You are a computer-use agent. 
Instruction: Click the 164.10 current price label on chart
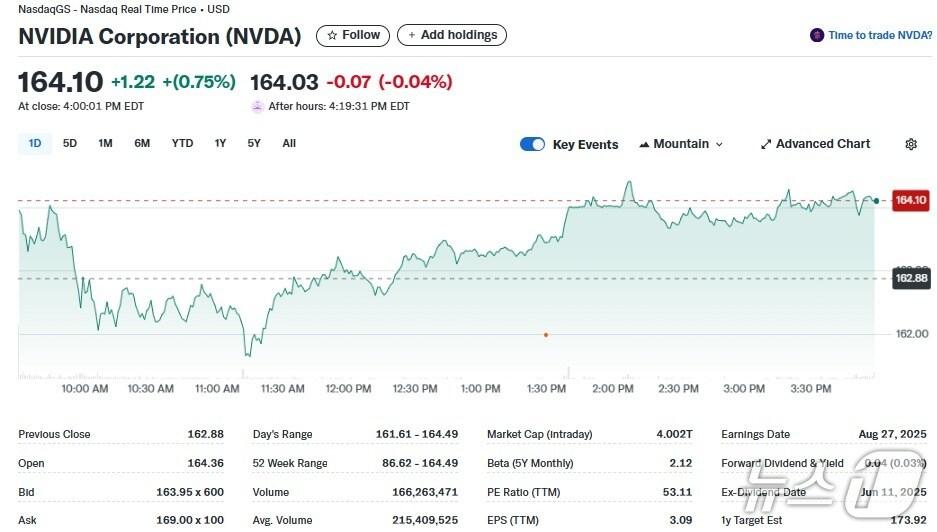(x=910, y=200)
